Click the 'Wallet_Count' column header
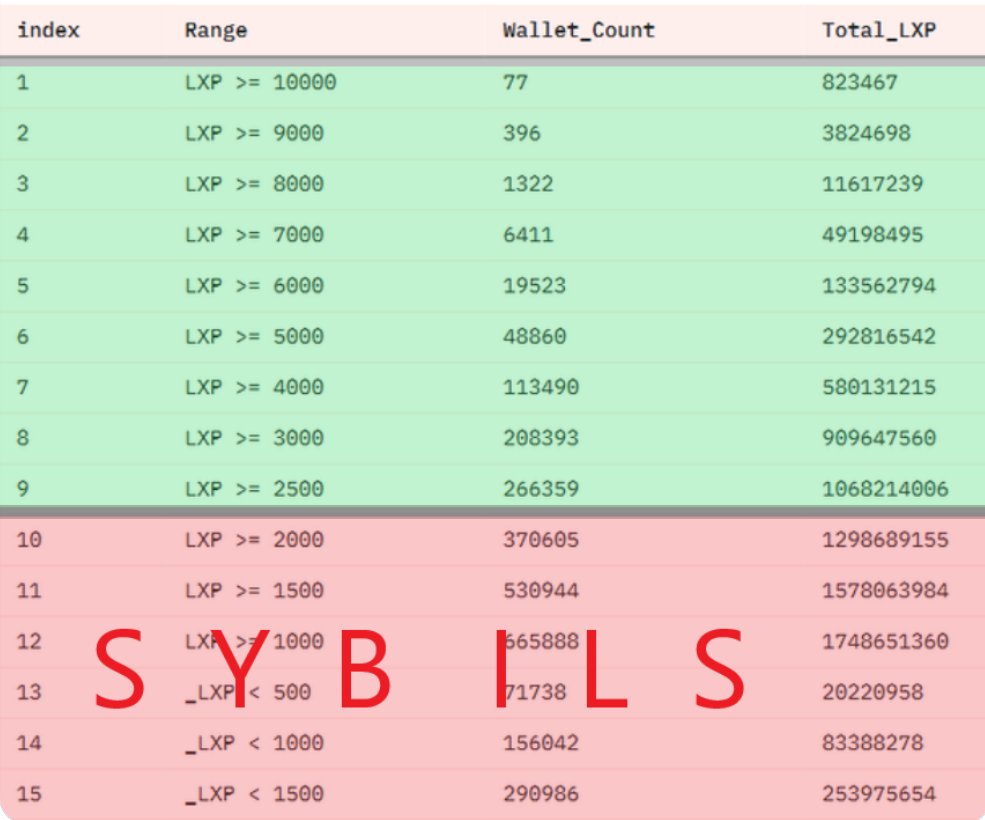This screenshot has width=985, height=820. 579,30
